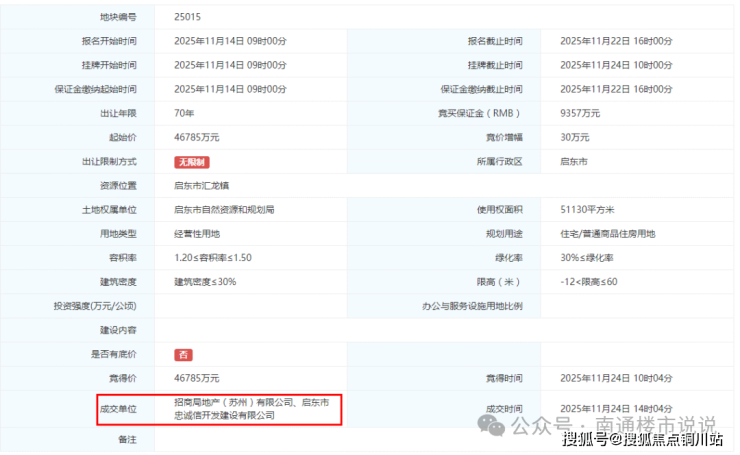Click the 成交时间 label

504,409
